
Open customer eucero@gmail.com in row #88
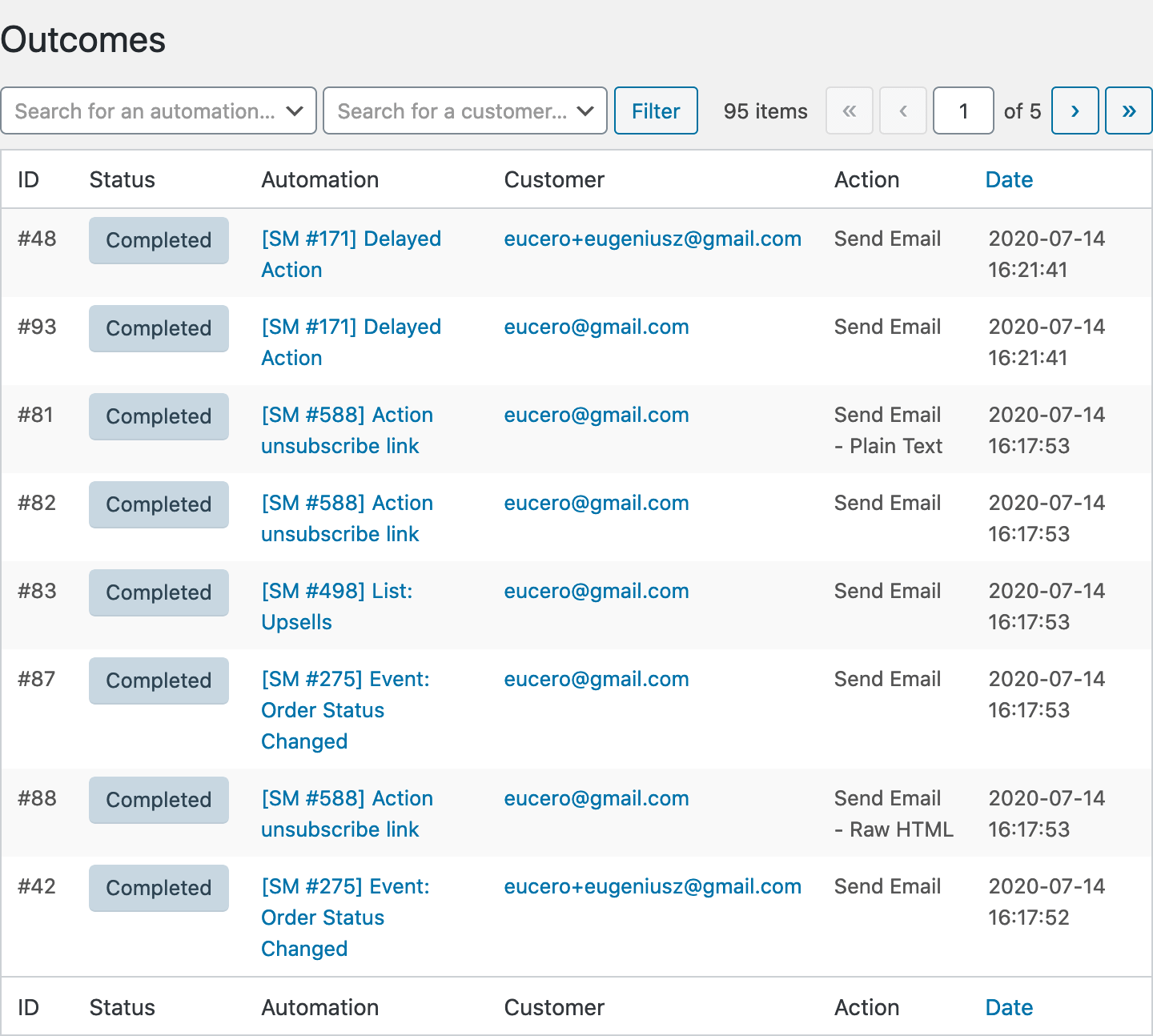coord(597,798)
